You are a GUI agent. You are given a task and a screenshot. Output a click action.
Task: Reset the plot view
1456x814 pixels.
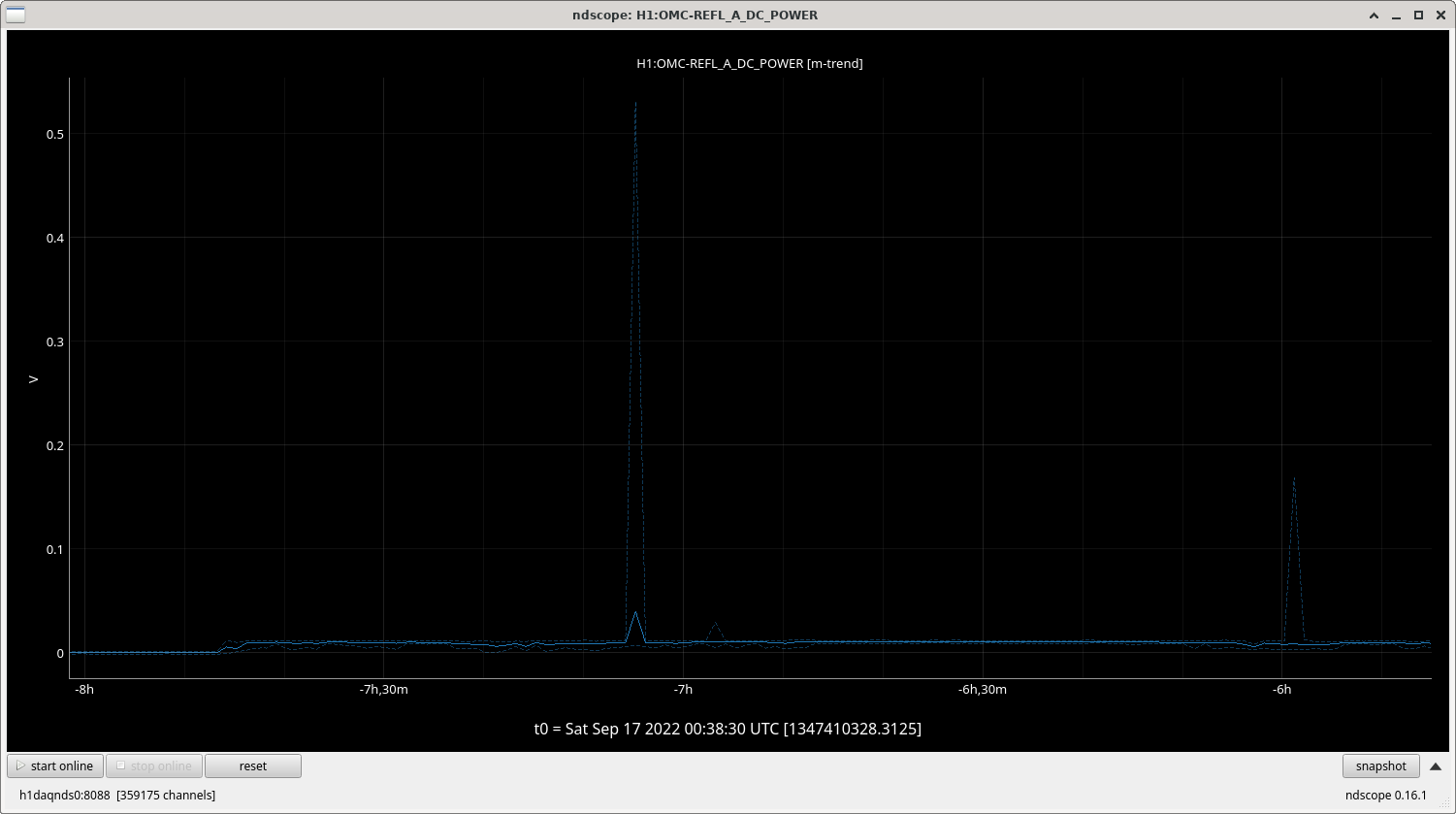pyautogui.click(x=253, y=765)
